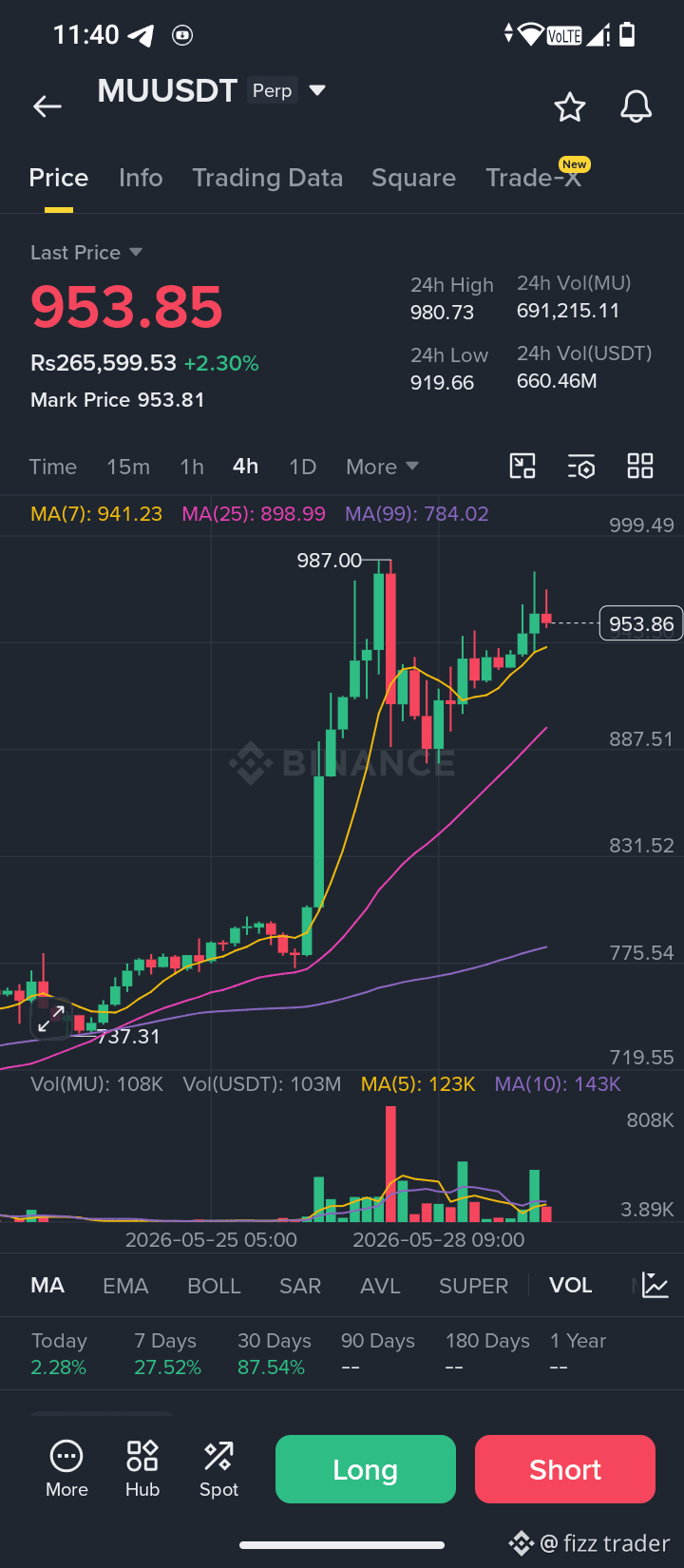Tap the Telegram status bar icon
684x1568 pixels.
[x=141, y=35]
